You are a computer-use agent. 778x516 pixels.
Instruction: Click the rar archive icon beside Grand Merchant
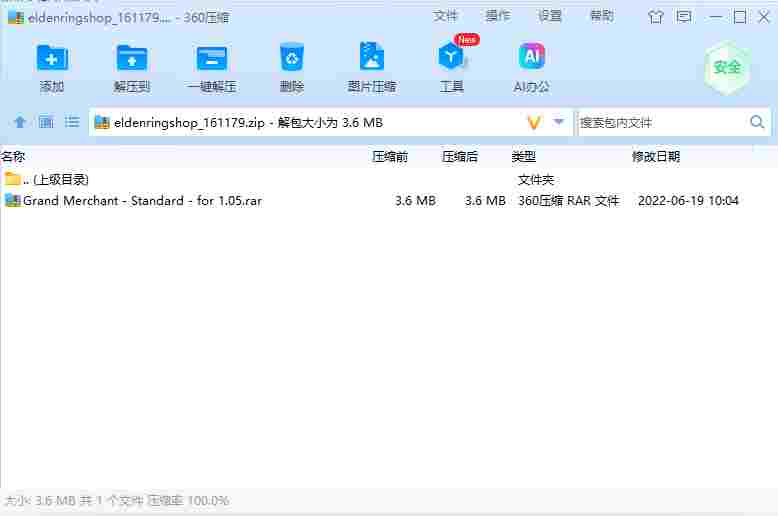(12, 200)
